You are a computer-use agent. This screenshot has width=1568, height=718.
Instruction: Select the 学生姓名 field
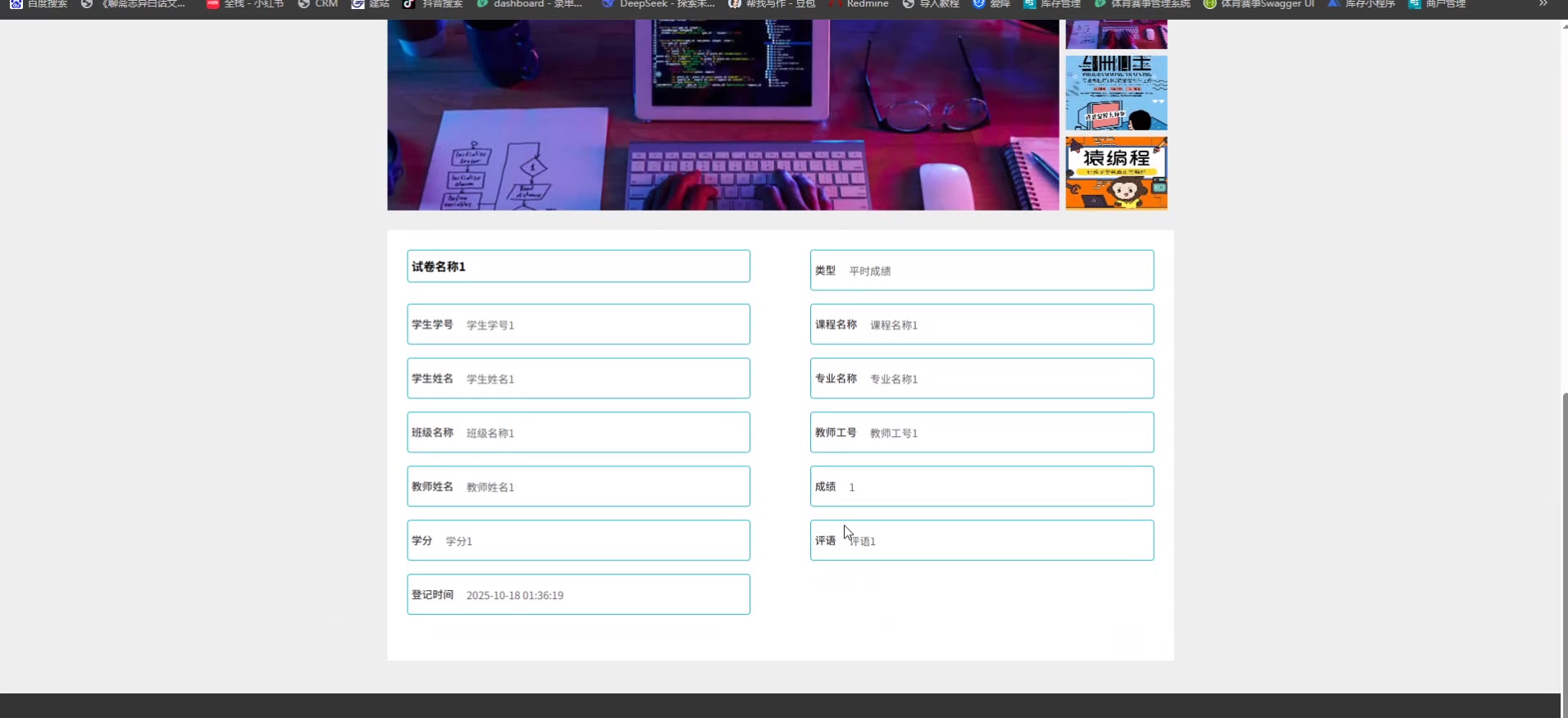pos(578,379)
